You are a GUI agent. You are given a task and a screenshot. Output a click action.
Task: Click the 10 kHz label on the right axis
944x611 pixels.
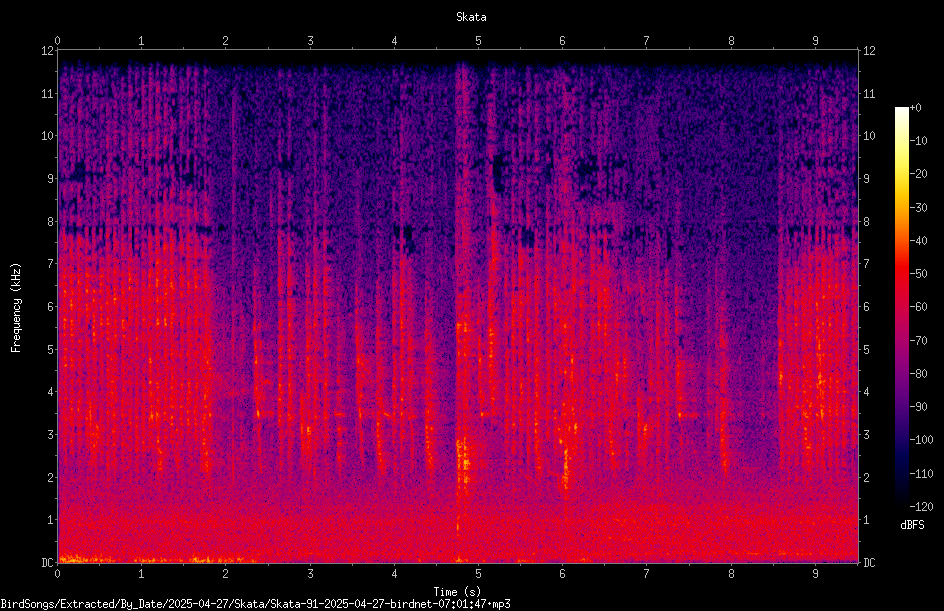pyautogui.click(x=869, y=136)
